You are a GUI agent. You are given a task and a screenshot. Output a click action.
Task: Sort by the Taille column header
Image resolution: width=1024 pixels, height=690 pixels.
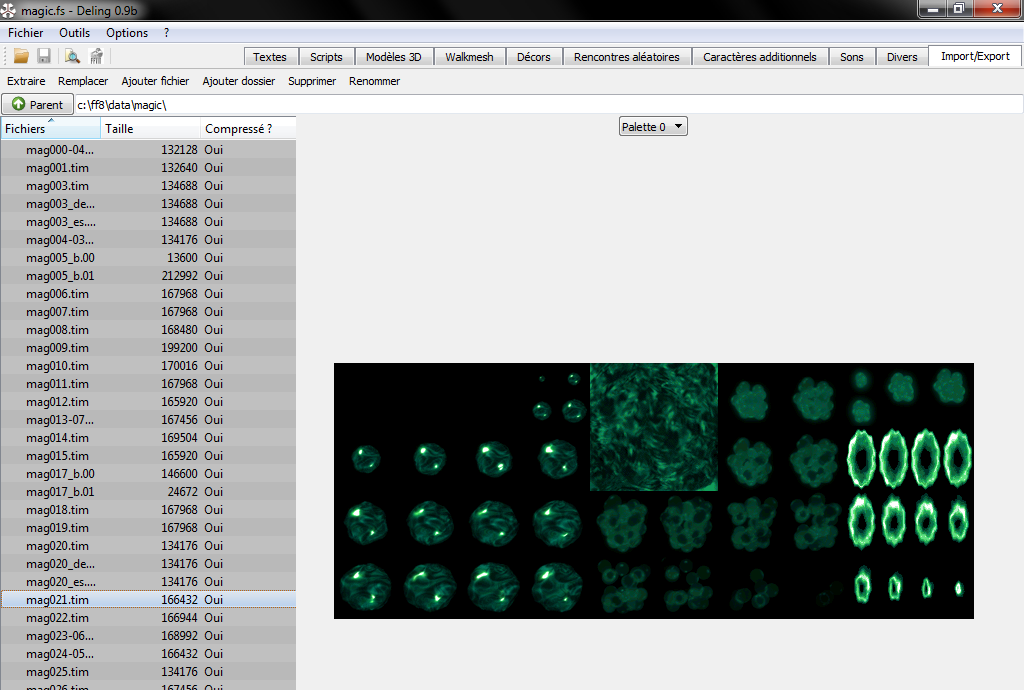[x=150, y=129]
